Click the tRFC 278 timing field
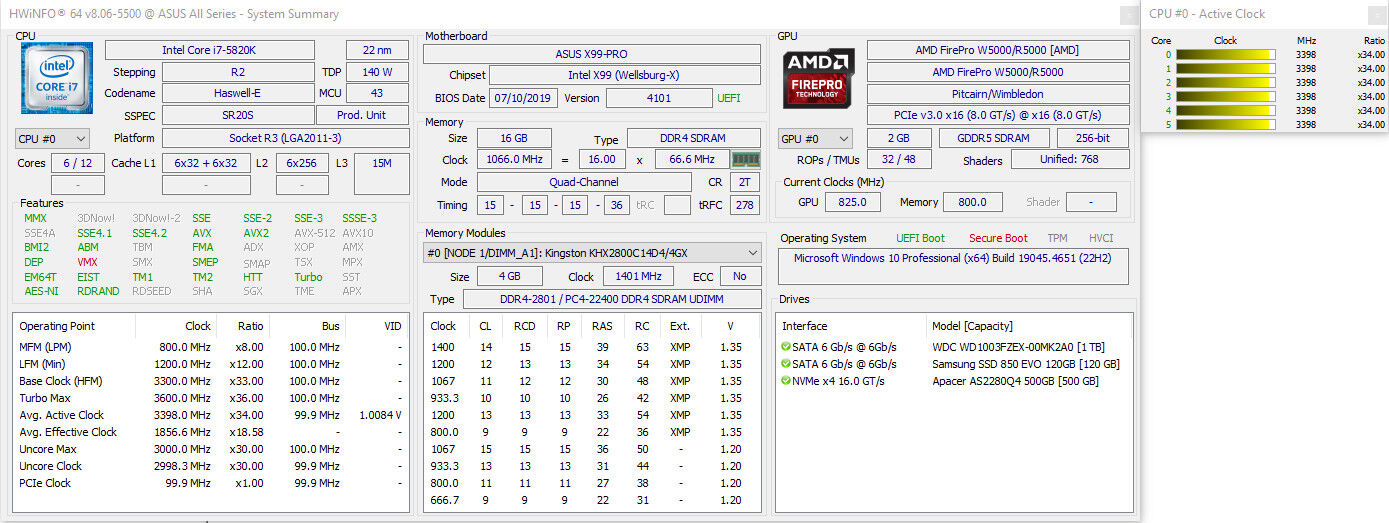 coord(744,205)
